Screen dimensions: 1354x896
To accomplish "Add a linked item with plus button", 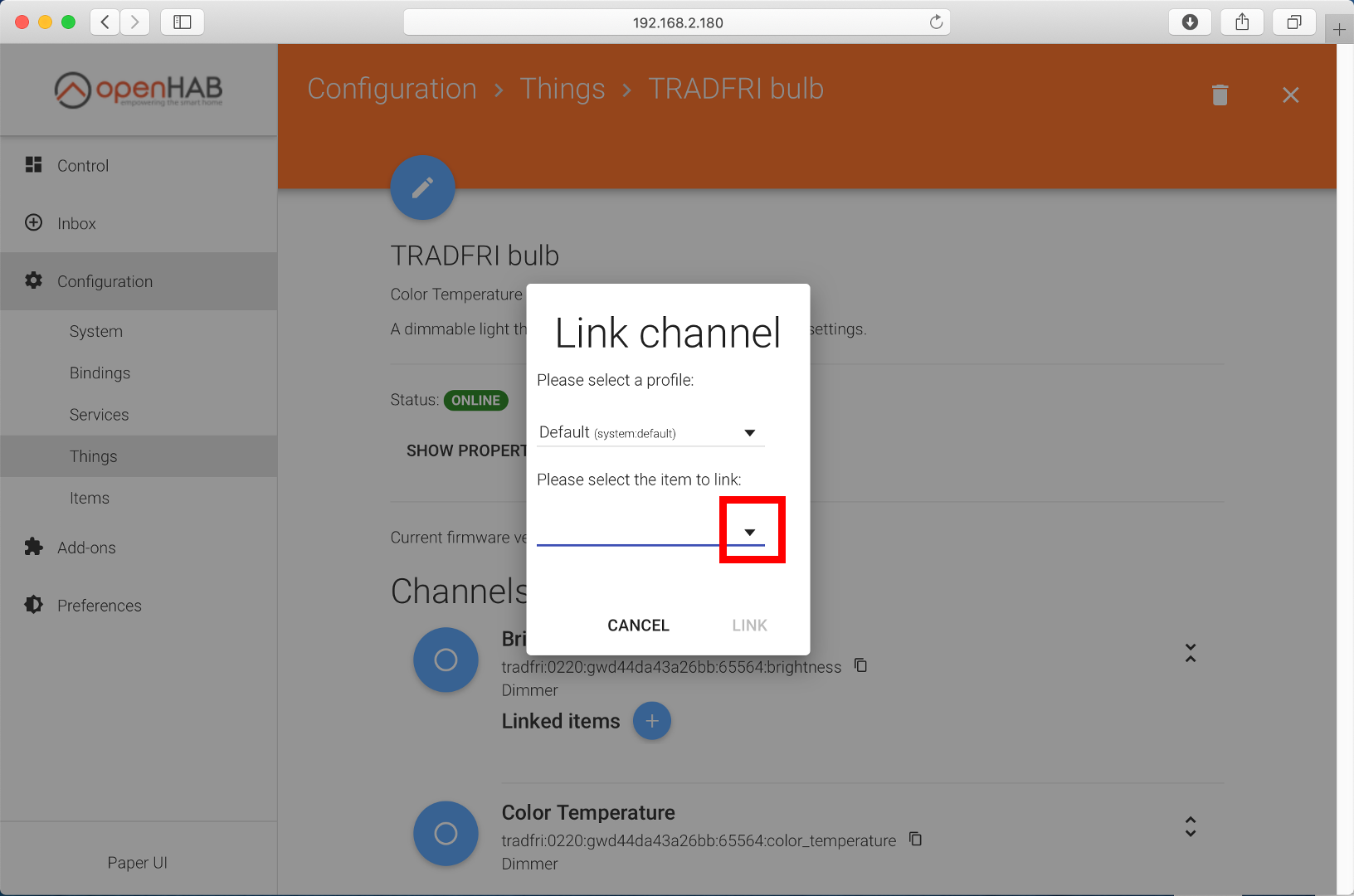I will [x=652, y=721].
